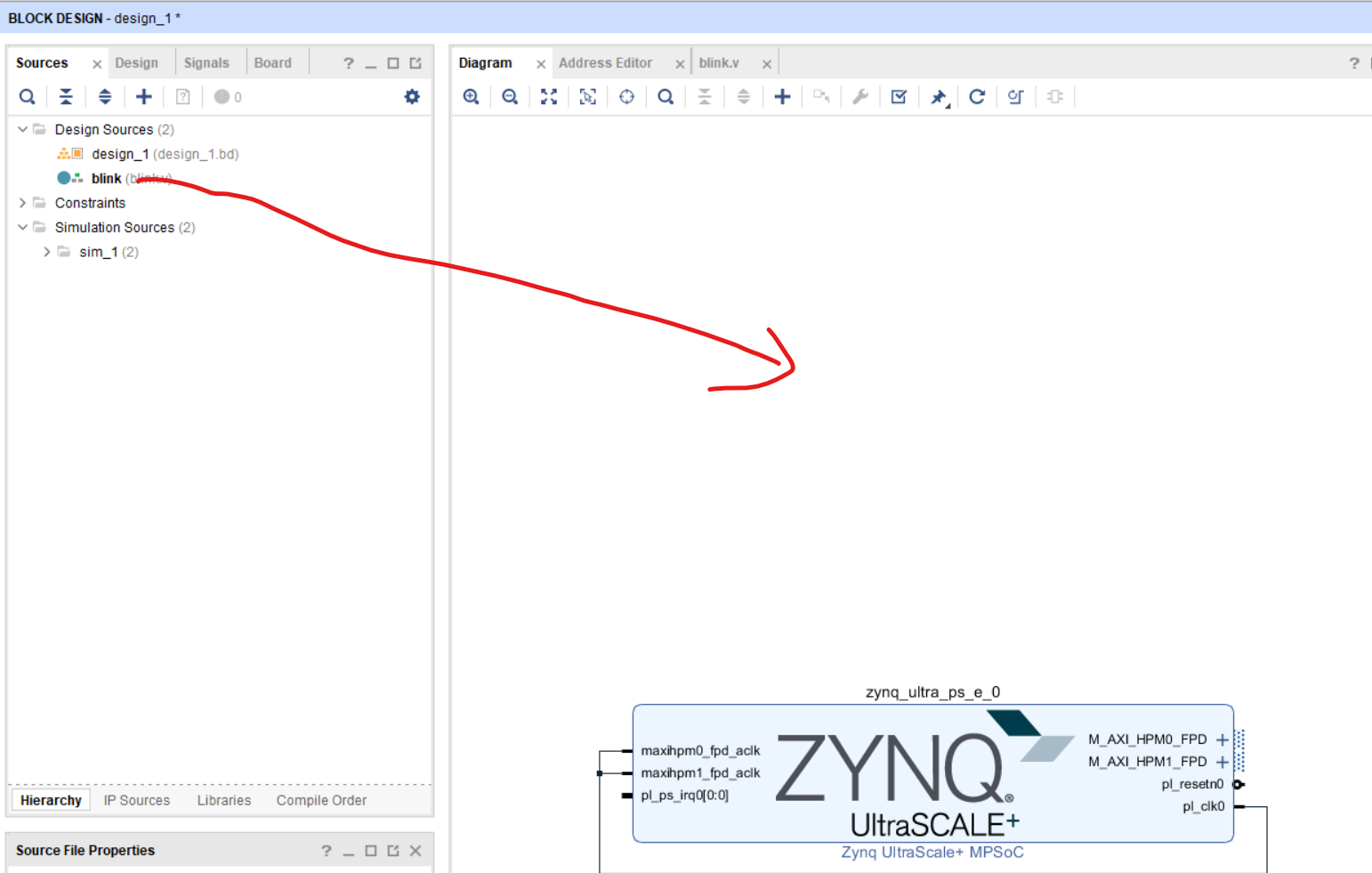Maximize the Sources panel
This screenshot has height=873, width=1372.
pos(393,63)
